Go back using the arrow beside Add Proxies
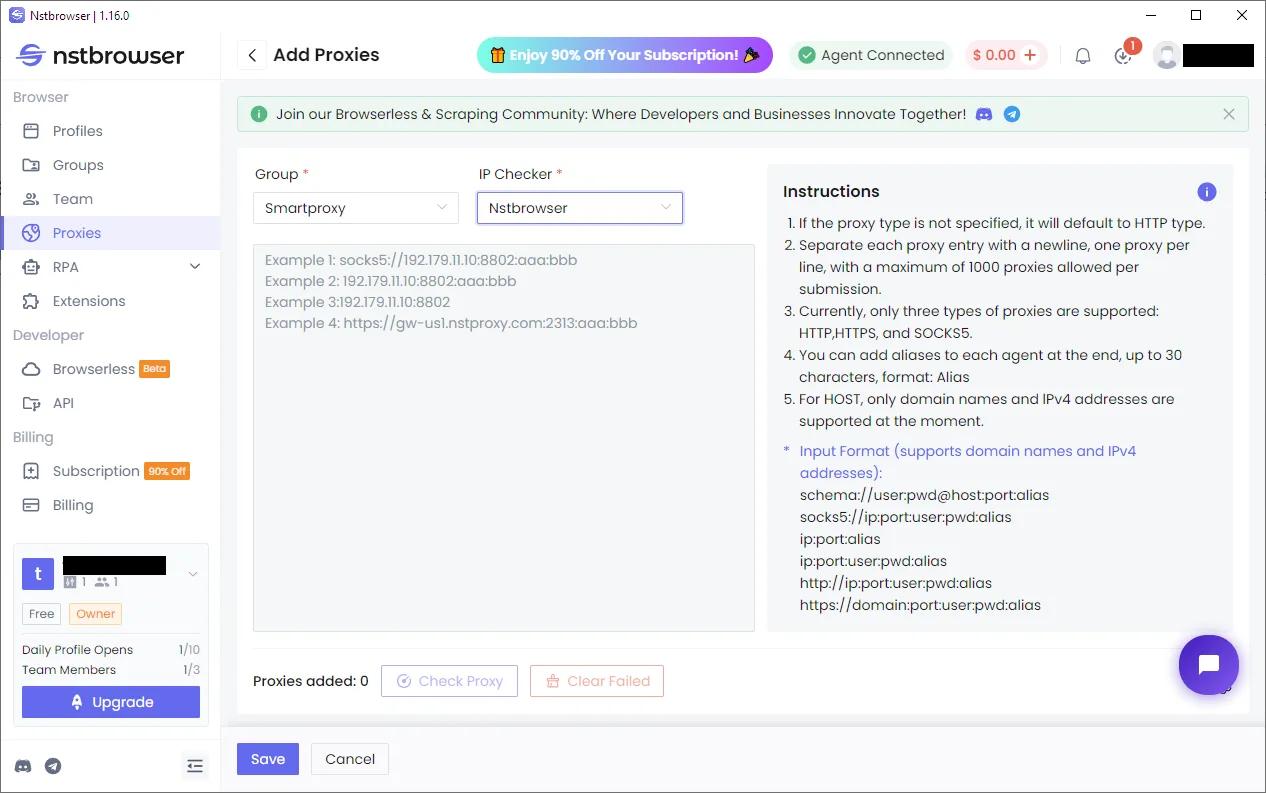This screenshot has width=1266, height=793. 251,55
